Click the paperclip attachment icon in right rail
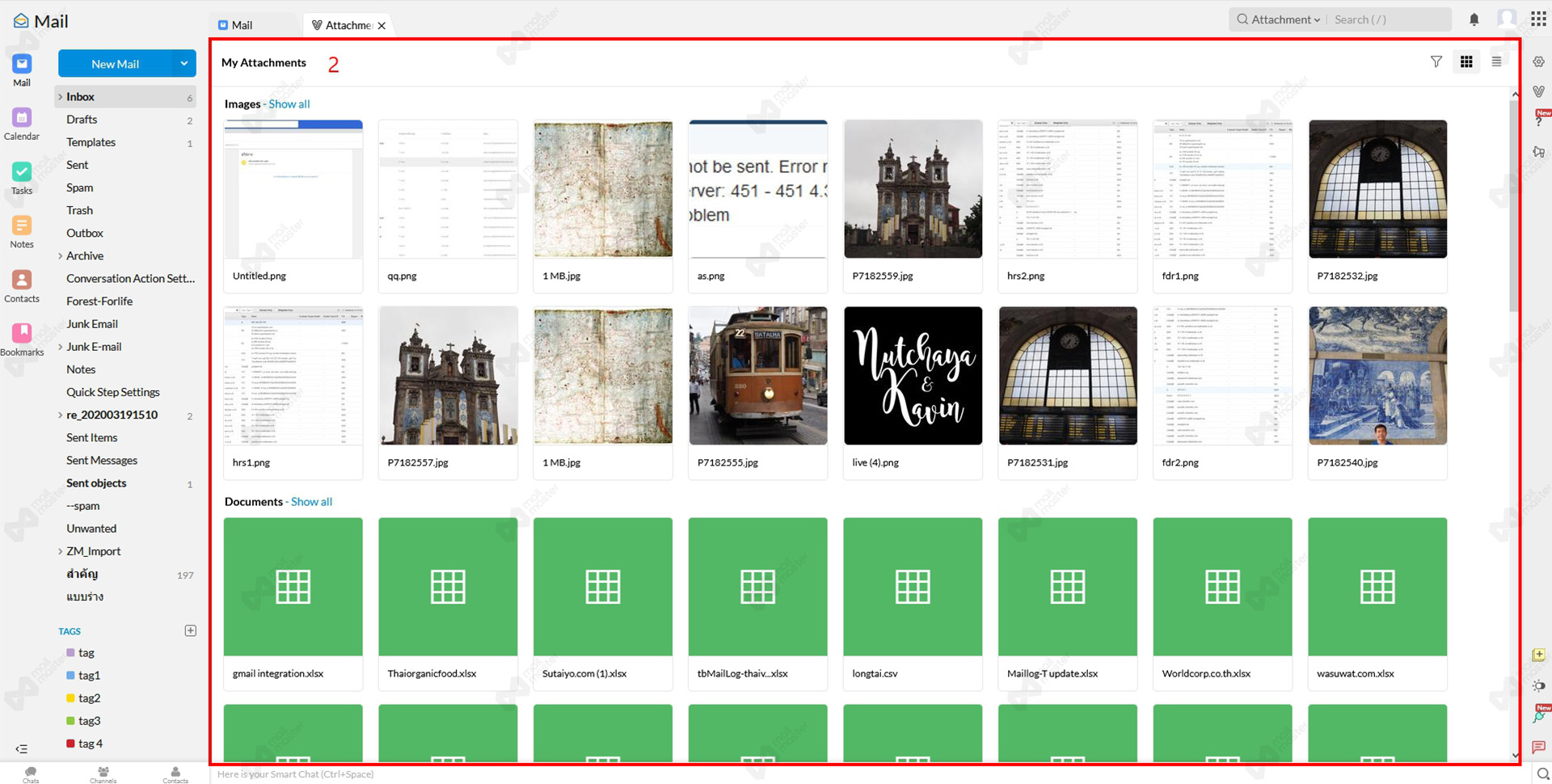Screen dimensions: 1552x784 click(x=1539, y=91)
